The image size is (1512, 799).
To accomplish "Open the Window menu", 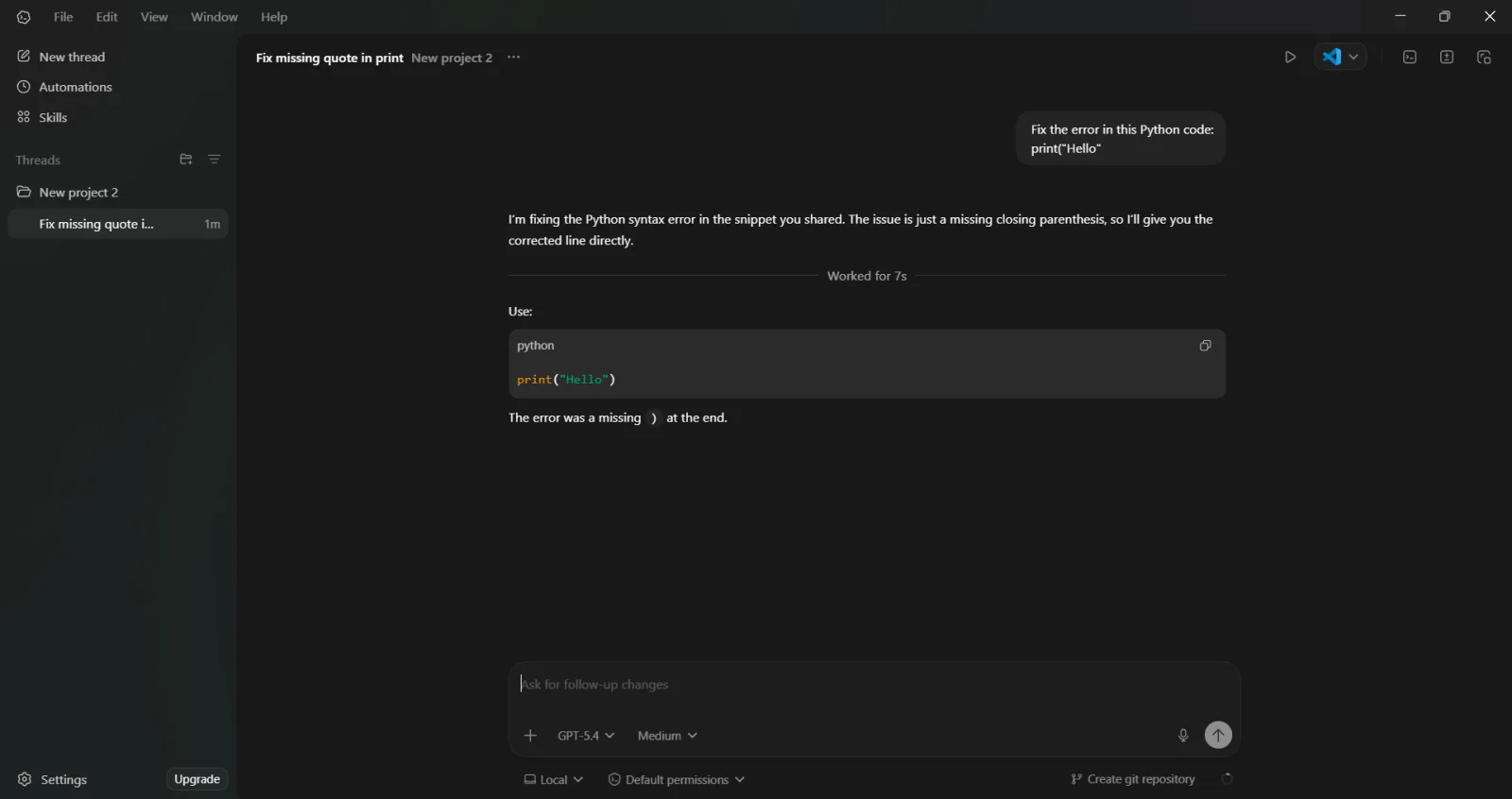I will (215, 17).
